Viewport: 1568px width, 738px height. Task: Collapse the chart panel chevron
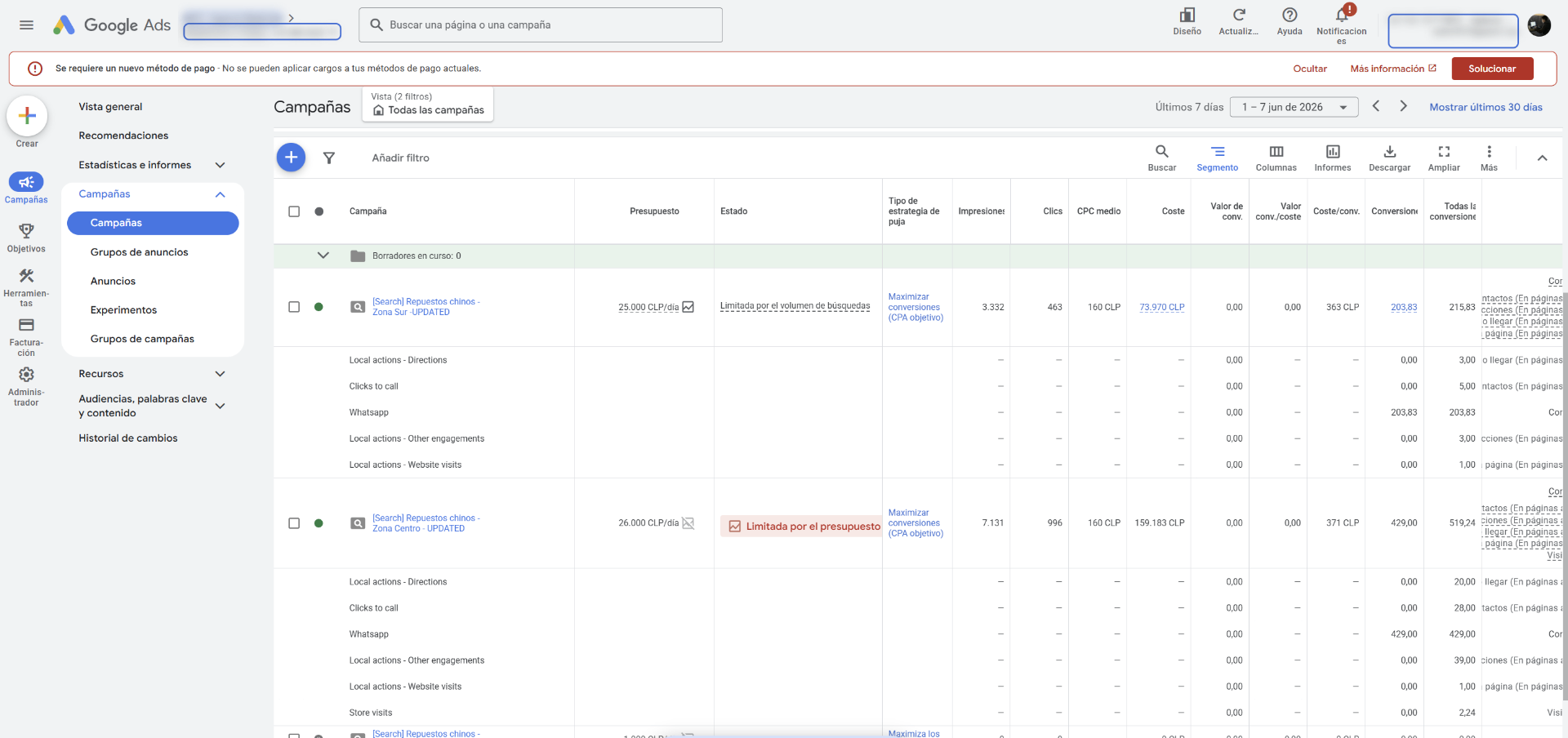[1542, 158]
